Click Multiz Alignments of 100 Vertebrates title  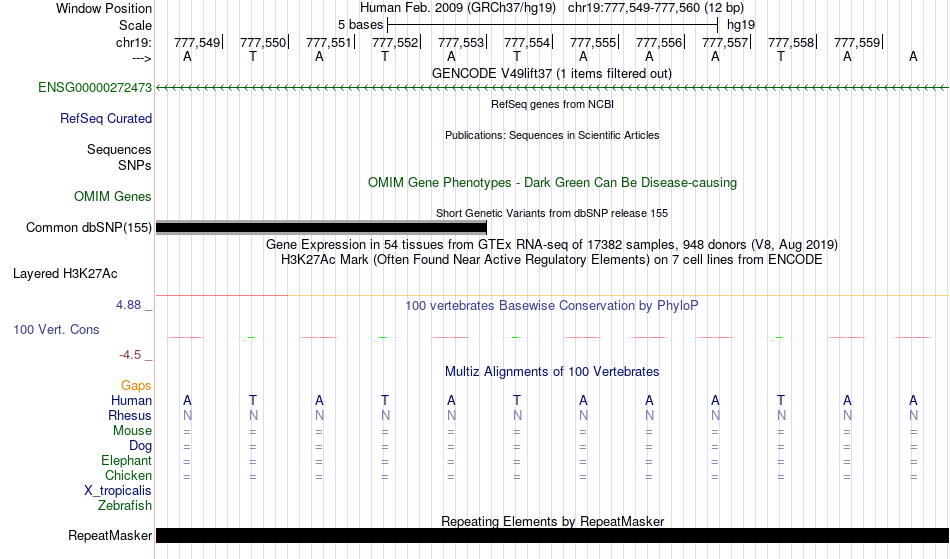pos(552,371)
